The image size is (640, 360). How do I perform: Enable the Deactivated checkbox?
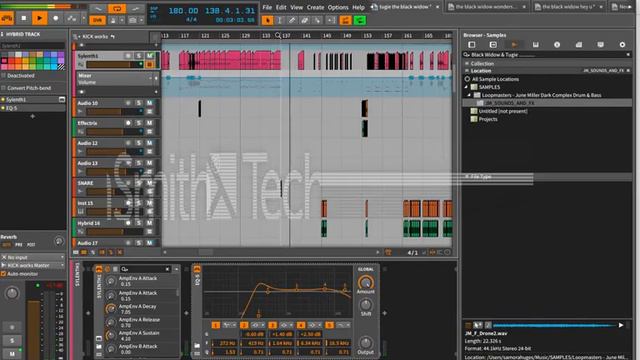click(x=4, y=76)
